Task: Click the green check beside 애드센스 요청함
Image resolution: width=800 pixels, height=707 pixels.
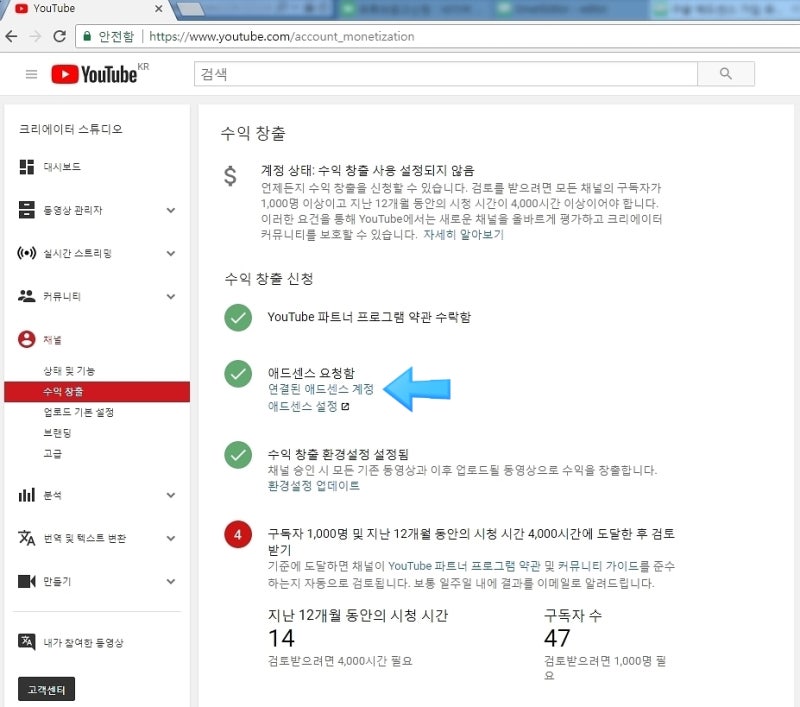Action: [238, 373]
